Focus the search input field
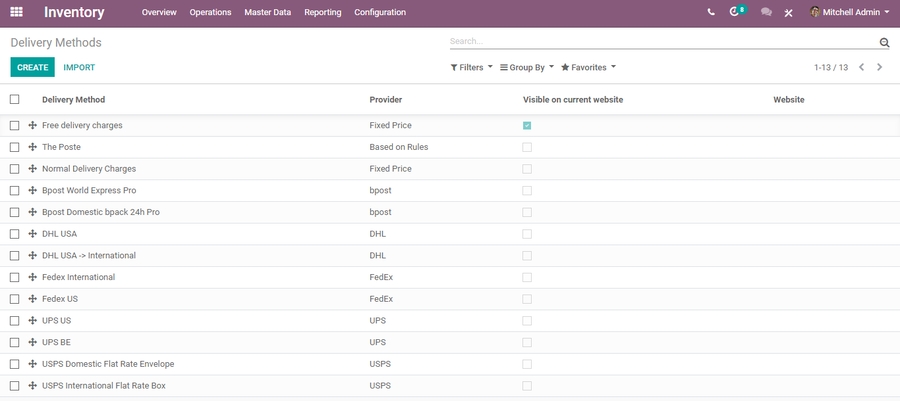Screen dimensions: 900x401 (660, 42)
